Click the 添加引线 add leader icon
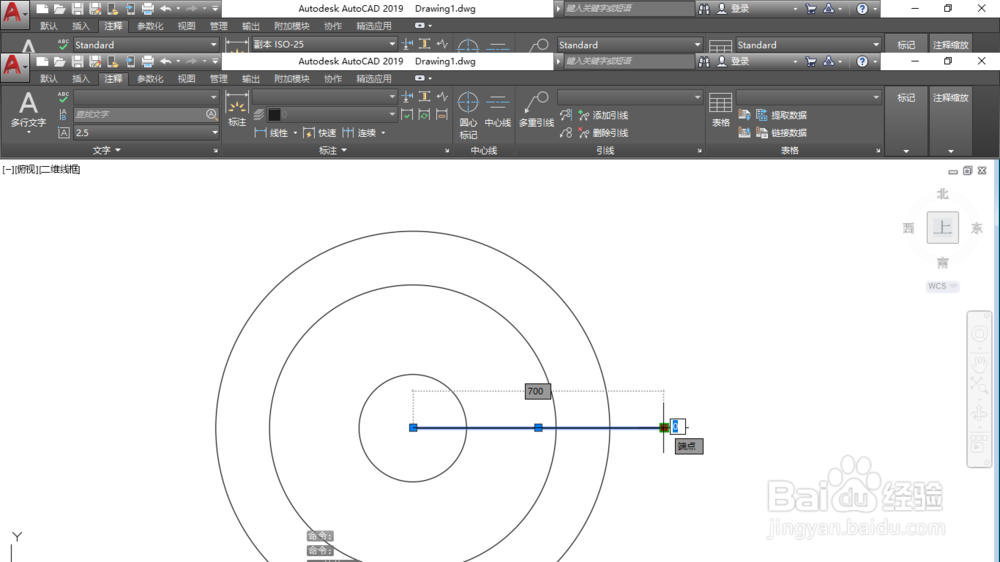 pos(584,115)
